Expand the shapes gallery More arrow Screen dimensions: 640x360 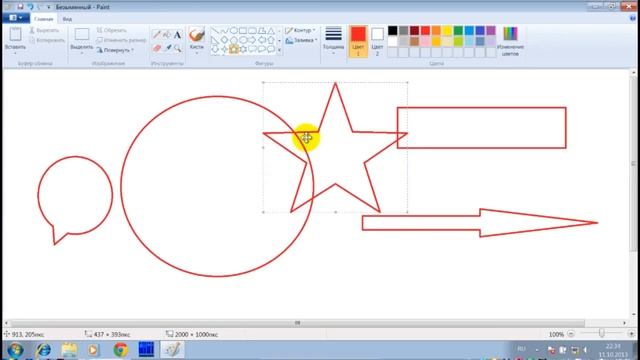pos(279,50)
